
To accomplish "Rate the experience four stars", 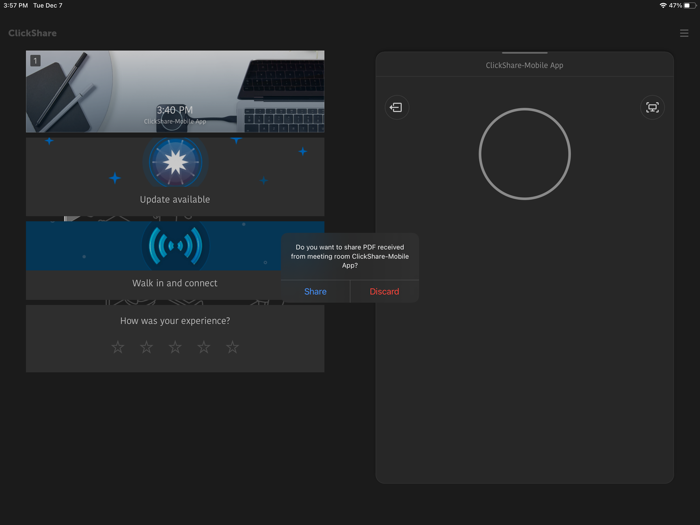I will point(204,347).
